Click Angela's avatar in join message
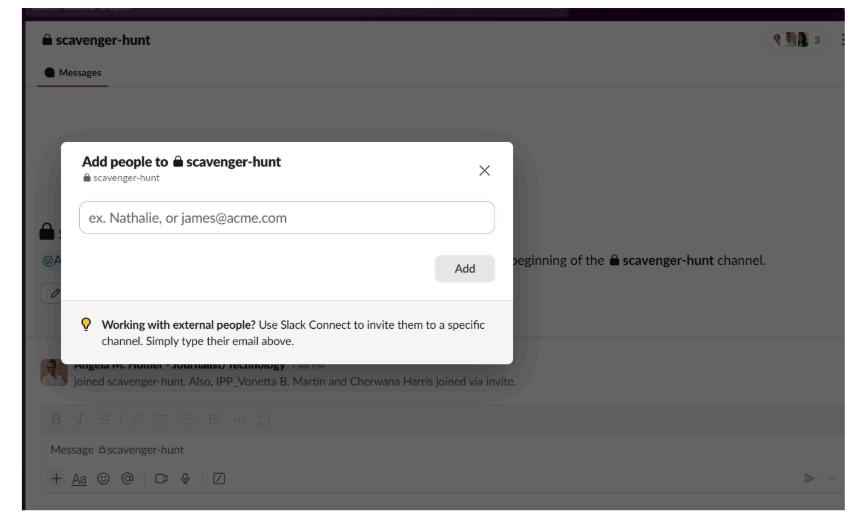856x521 pixels. click(54, 372)
